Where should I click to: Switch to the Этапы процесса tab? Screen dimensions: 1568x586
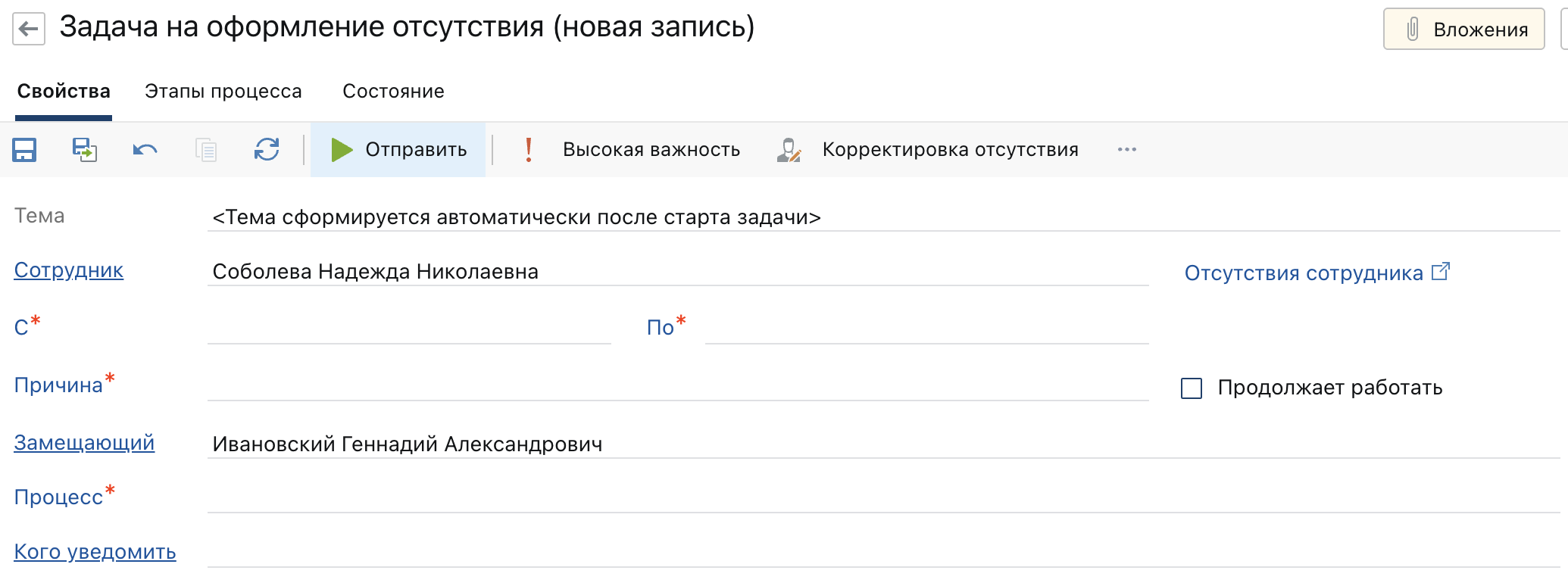coord(223,92)
